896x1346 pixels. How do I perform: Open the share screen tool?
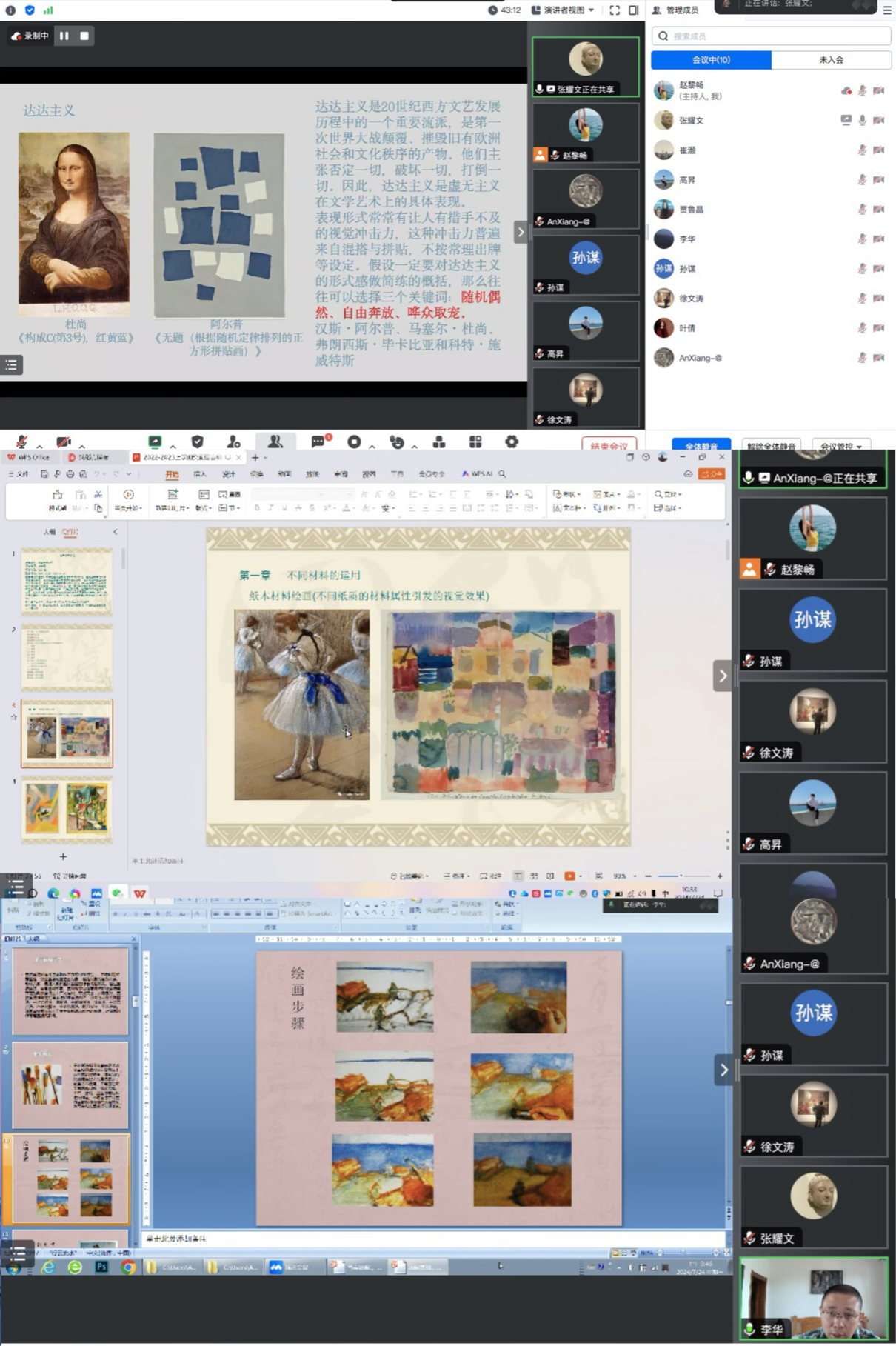pos(155,442)
